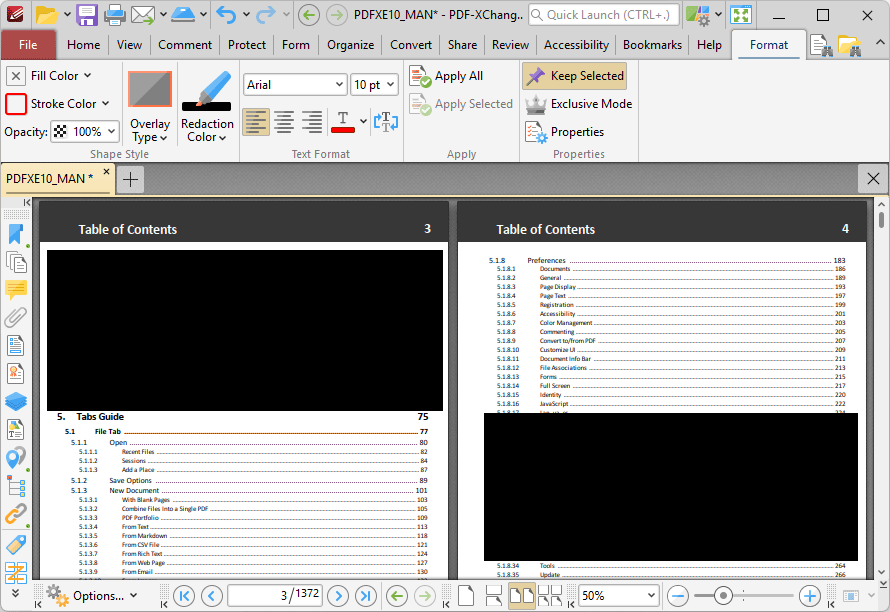Image resolution: width=890 pixels, height=612 pixels.
Task: Click the green full screen icon
Action: click(741, 15)
